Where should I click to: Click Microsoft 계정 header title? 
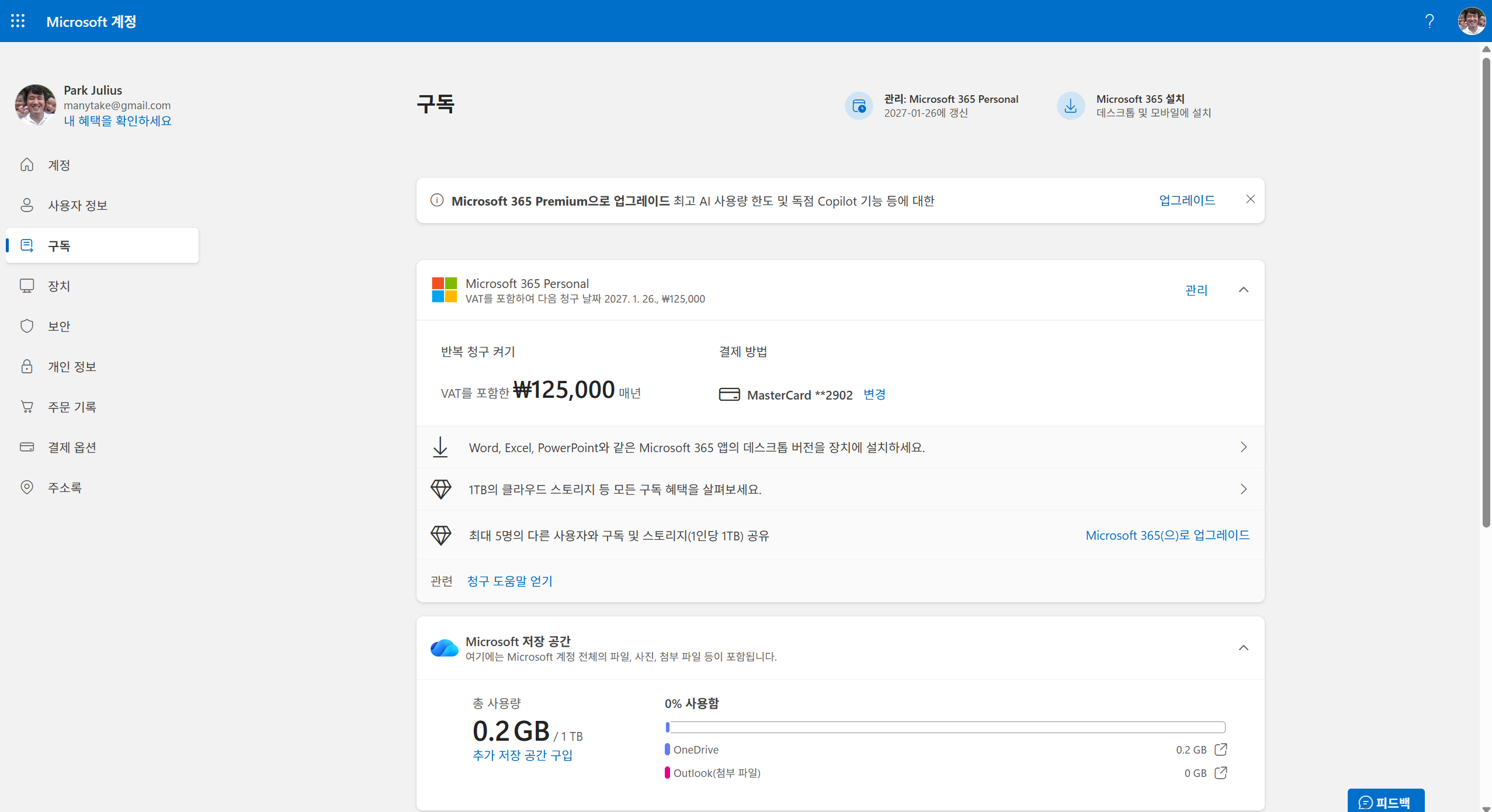(91, 22)
